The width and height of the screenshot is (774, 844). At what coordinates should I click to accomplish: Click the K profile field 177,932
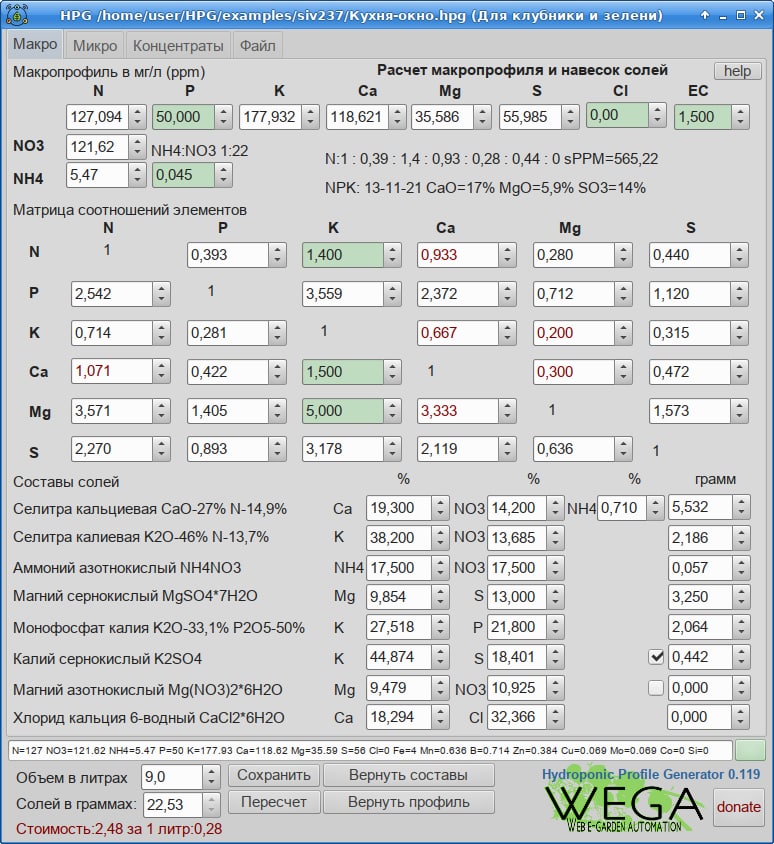(x=271, y=117)
